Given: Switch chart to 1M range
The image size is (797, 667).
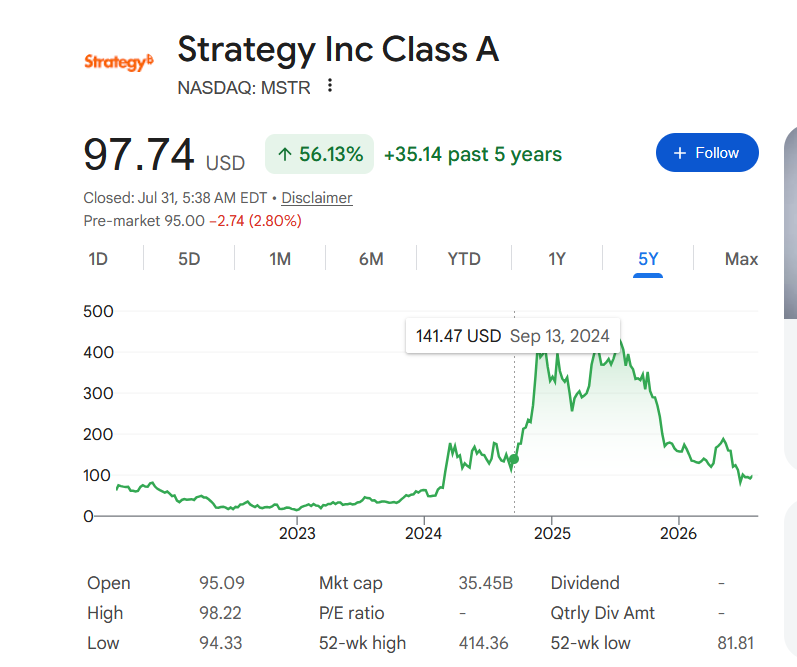Looking at the screenshot, I should [280, 259].
